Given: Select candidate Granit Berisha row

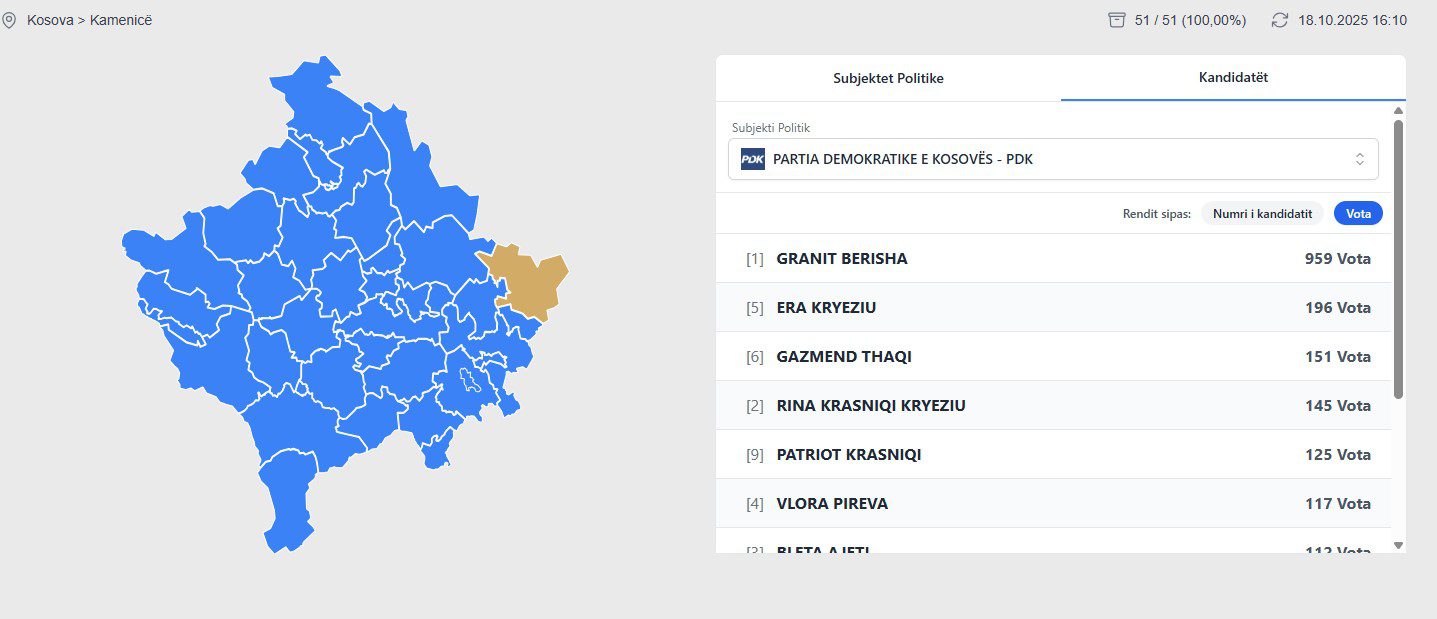Looking at the screenshot, I should pyautogui.click(x=1053, y=259).
